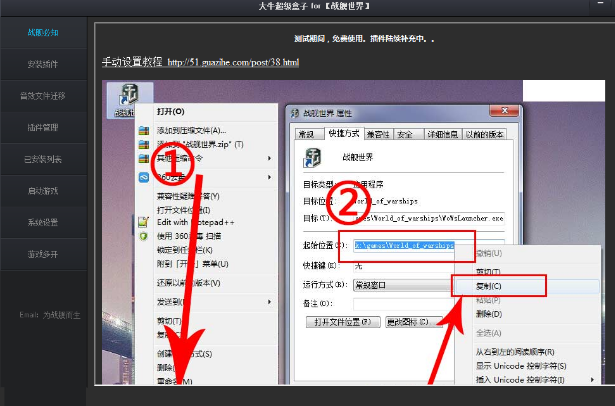
Task: Switch to 以前的版本 tab in properties dialog
Action: click(x=484, y=134)
